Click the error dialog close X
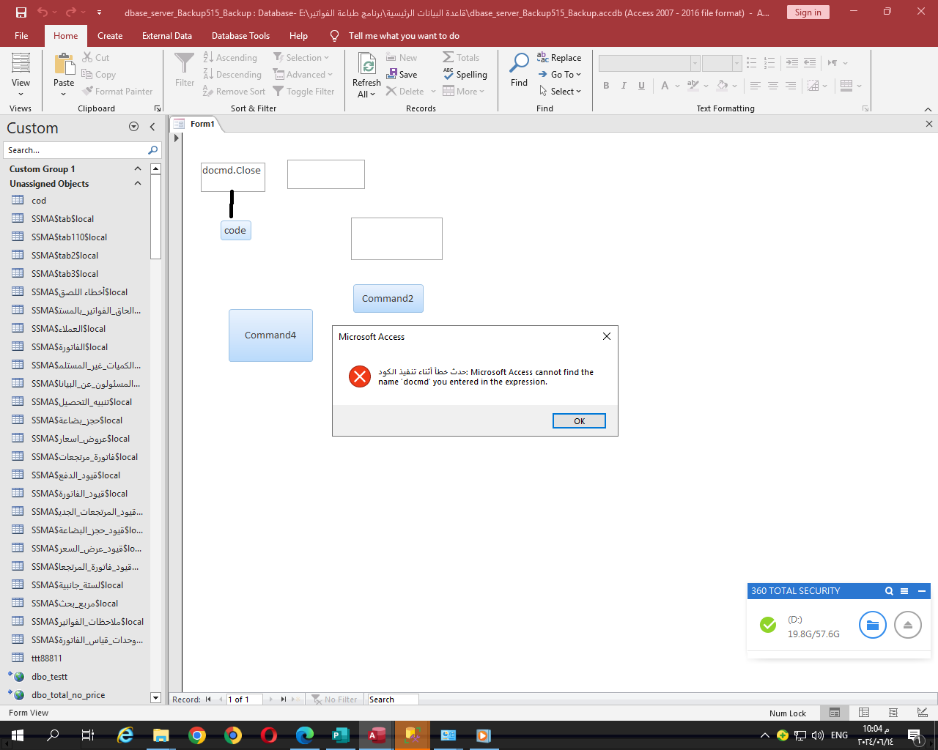 click(607, 336)
